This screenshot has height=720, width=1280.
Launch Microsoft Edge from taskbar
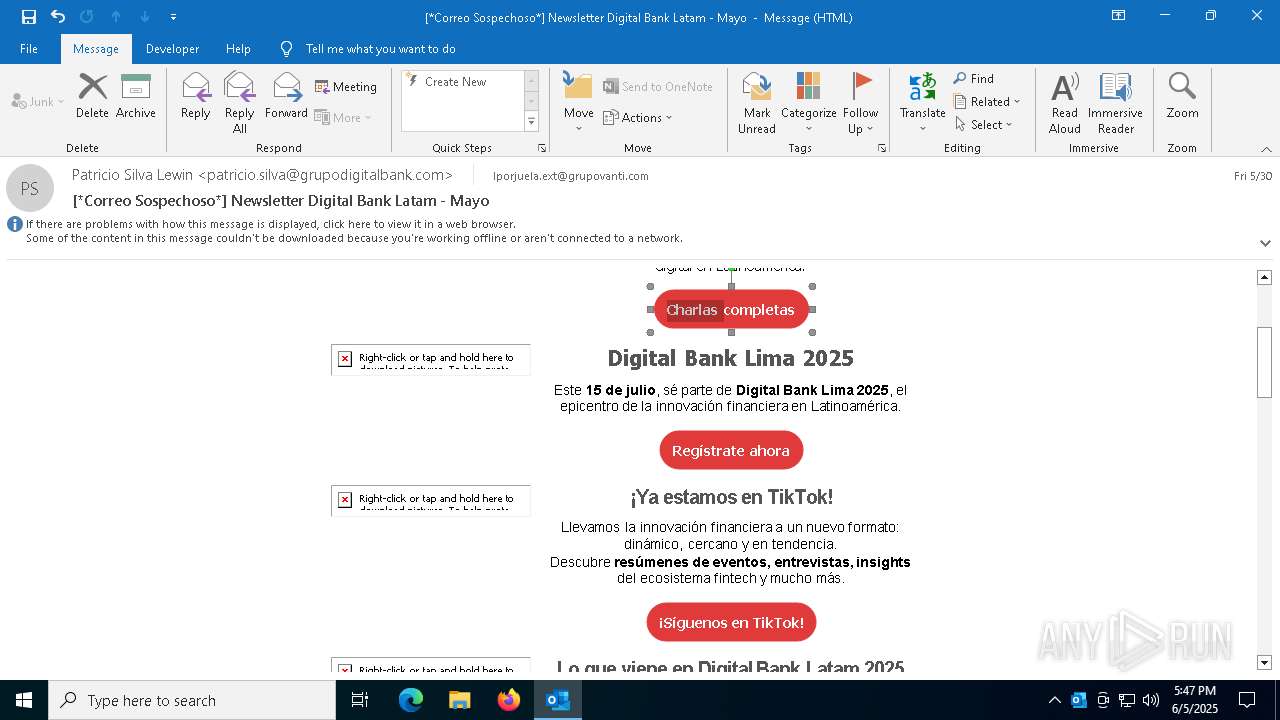tap(411, 700)
